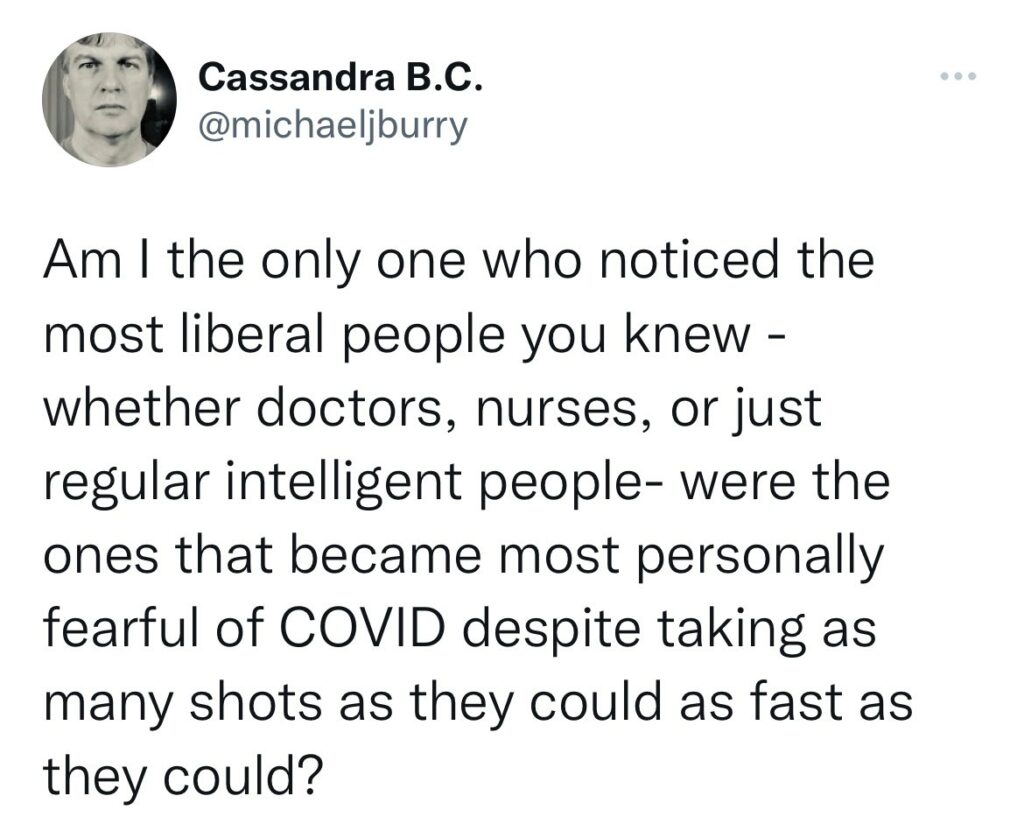Click the word "shots" in the tweet

254,703
